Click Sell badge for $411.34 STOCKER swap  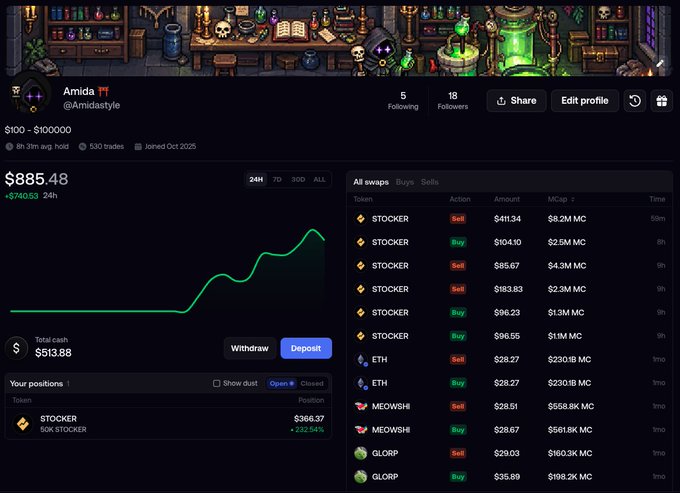(458, 219)
